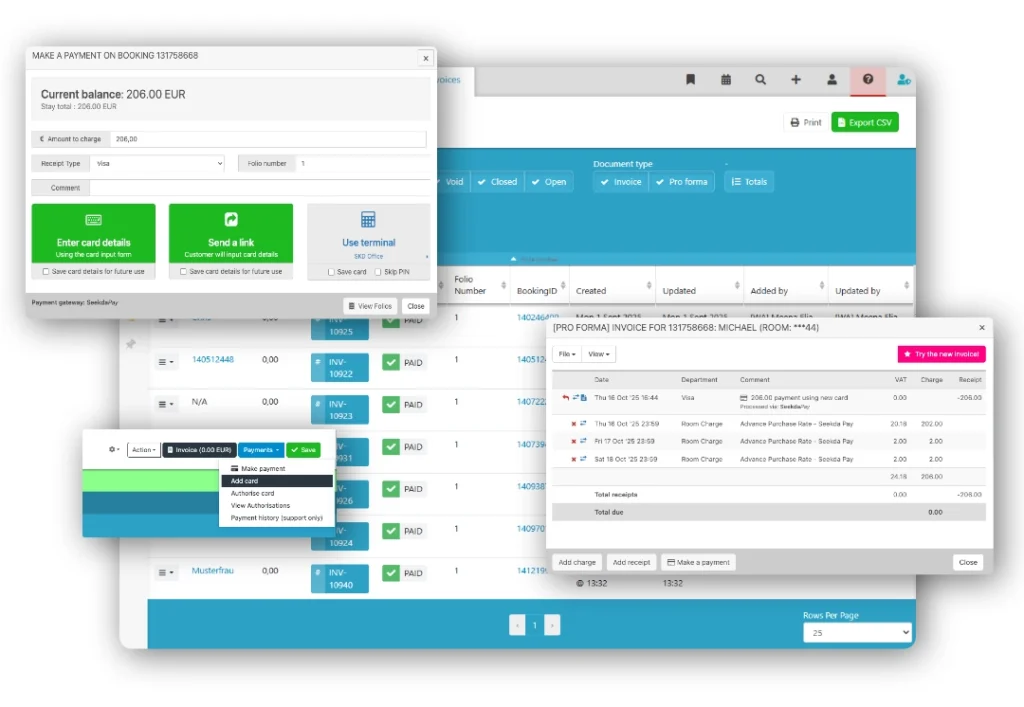Click the plus icon in top toolbar
The height and width of the screenshot is (707, 1024).
796,80
